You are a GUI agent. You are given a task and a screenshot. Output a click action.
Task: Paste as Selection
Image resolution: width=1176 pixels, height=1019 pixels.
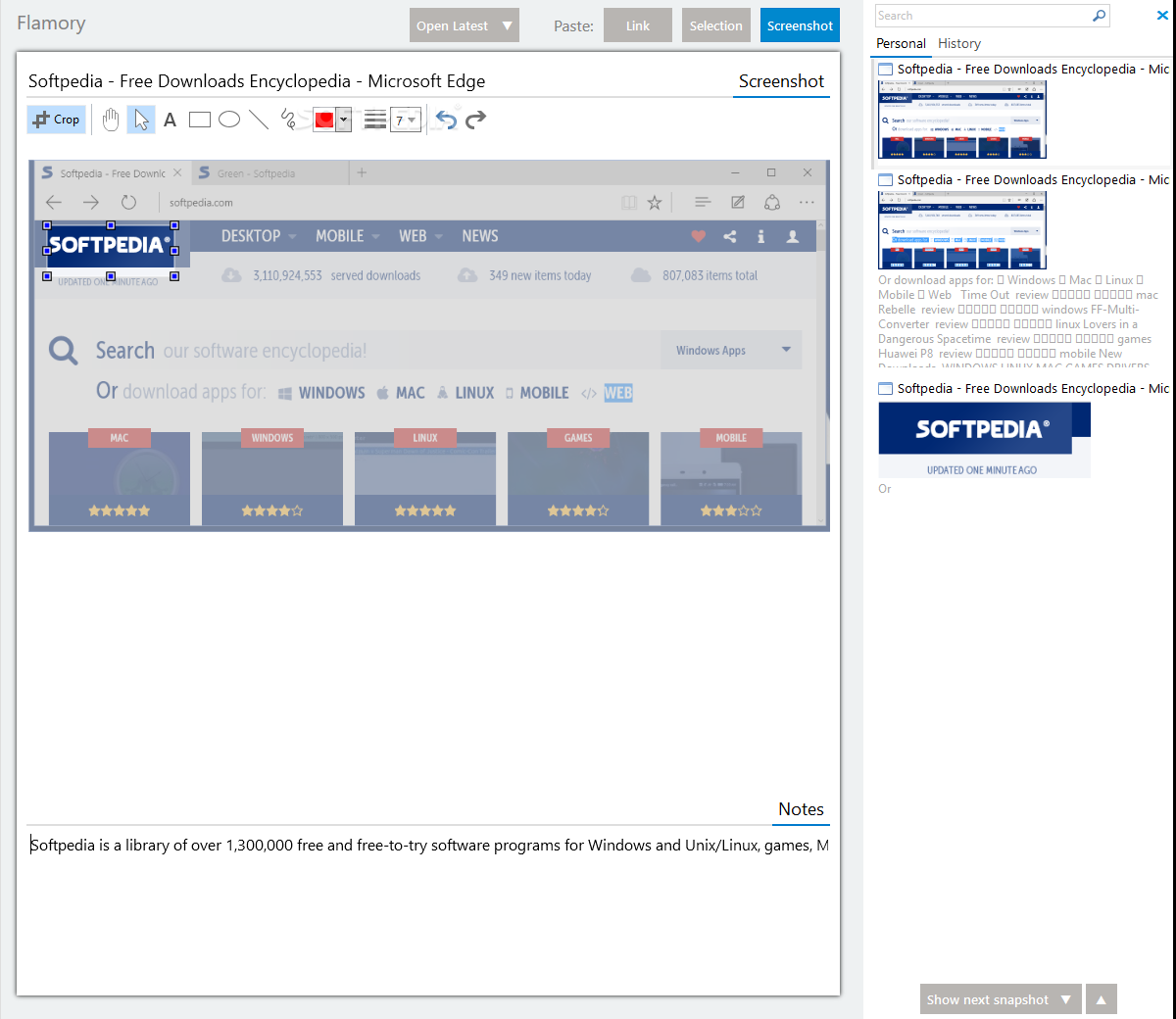[x=716, y=25]
